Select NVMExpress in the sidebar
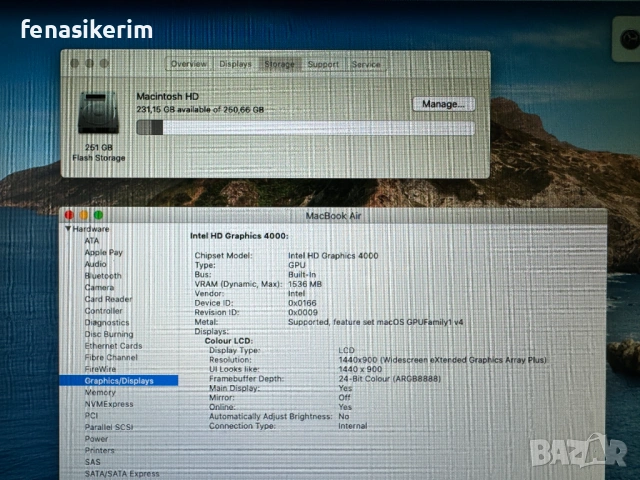Viewport: 640px width, 480px height. (x=109, y=404)
